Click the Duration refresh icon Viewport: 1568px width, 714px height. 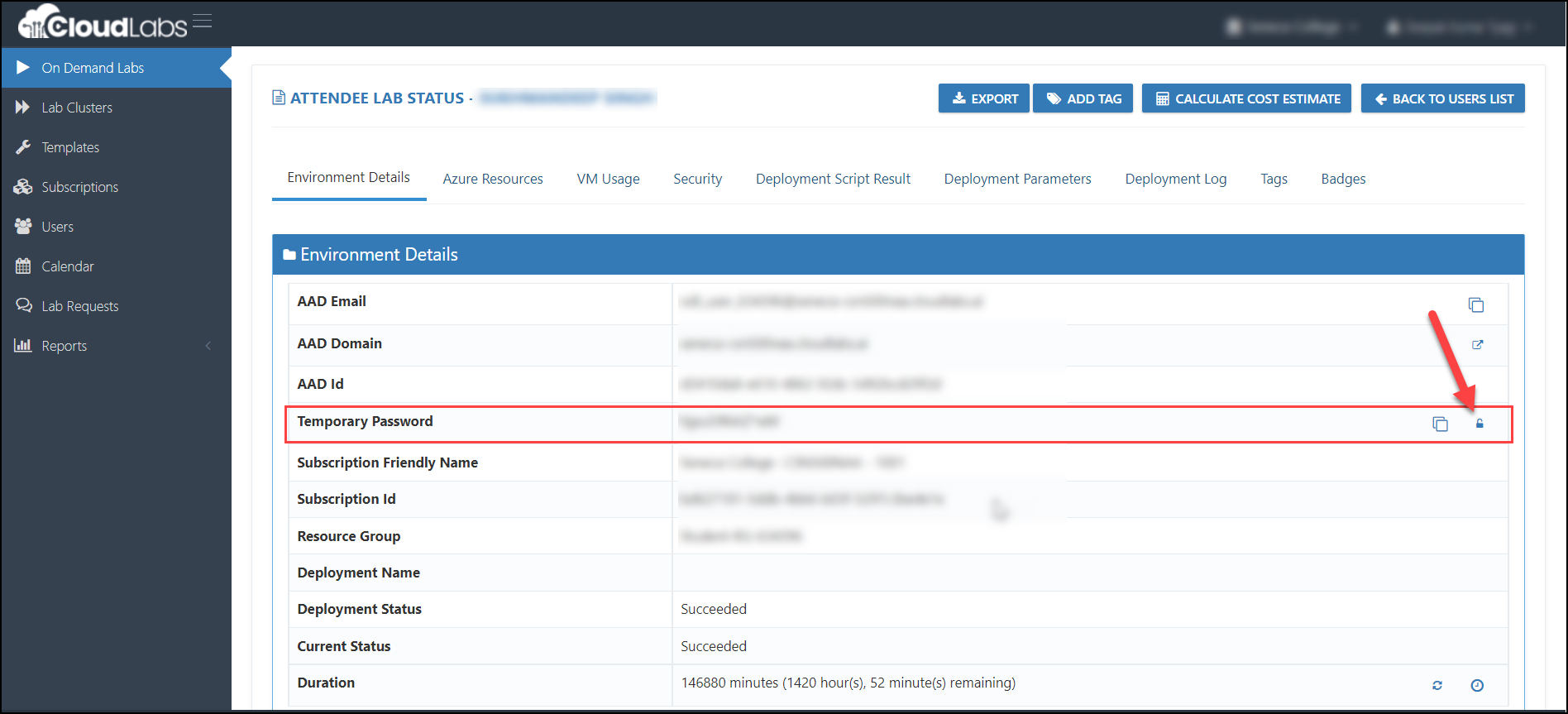coord(1437,685)
